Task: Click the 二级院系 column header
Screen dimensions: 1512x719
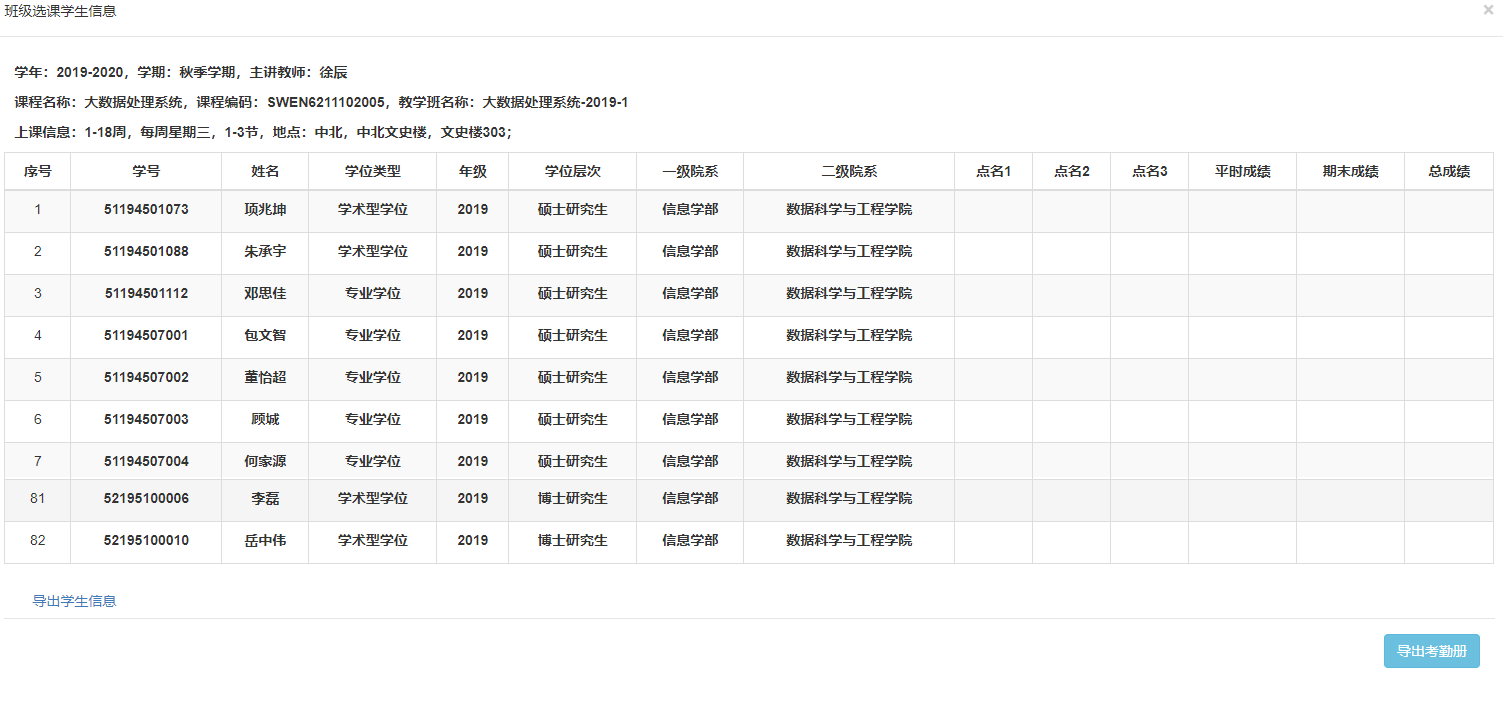Action: (849, 171)
